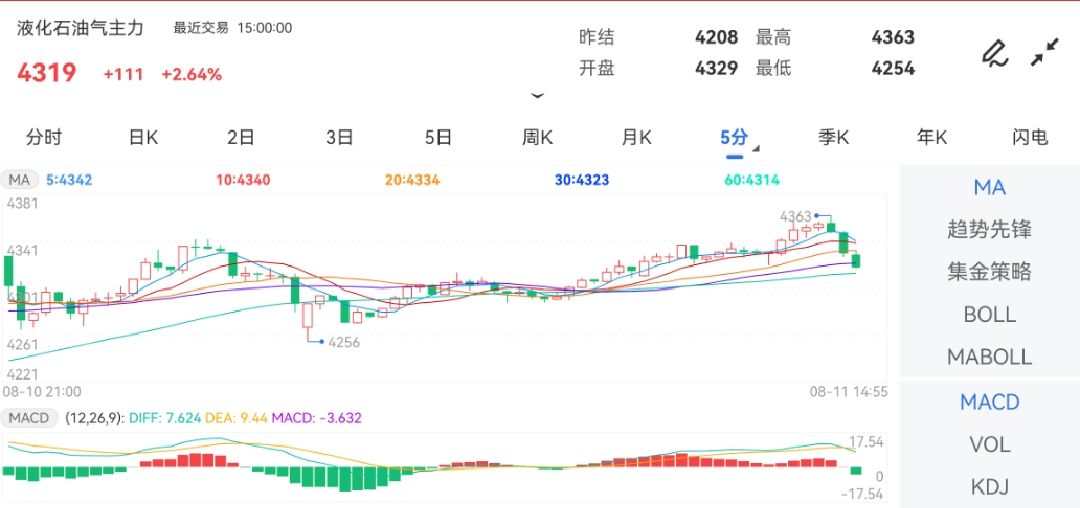Select the 闪电 tab

(x=1030, y=138)
